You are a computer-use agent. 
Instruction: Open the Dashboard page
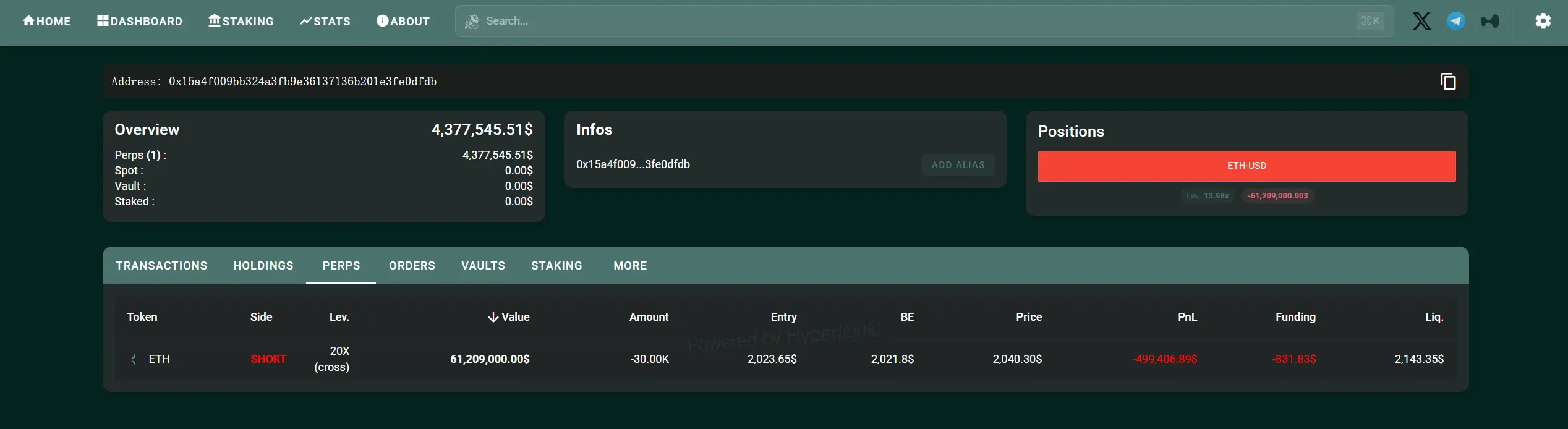[140, 21]
